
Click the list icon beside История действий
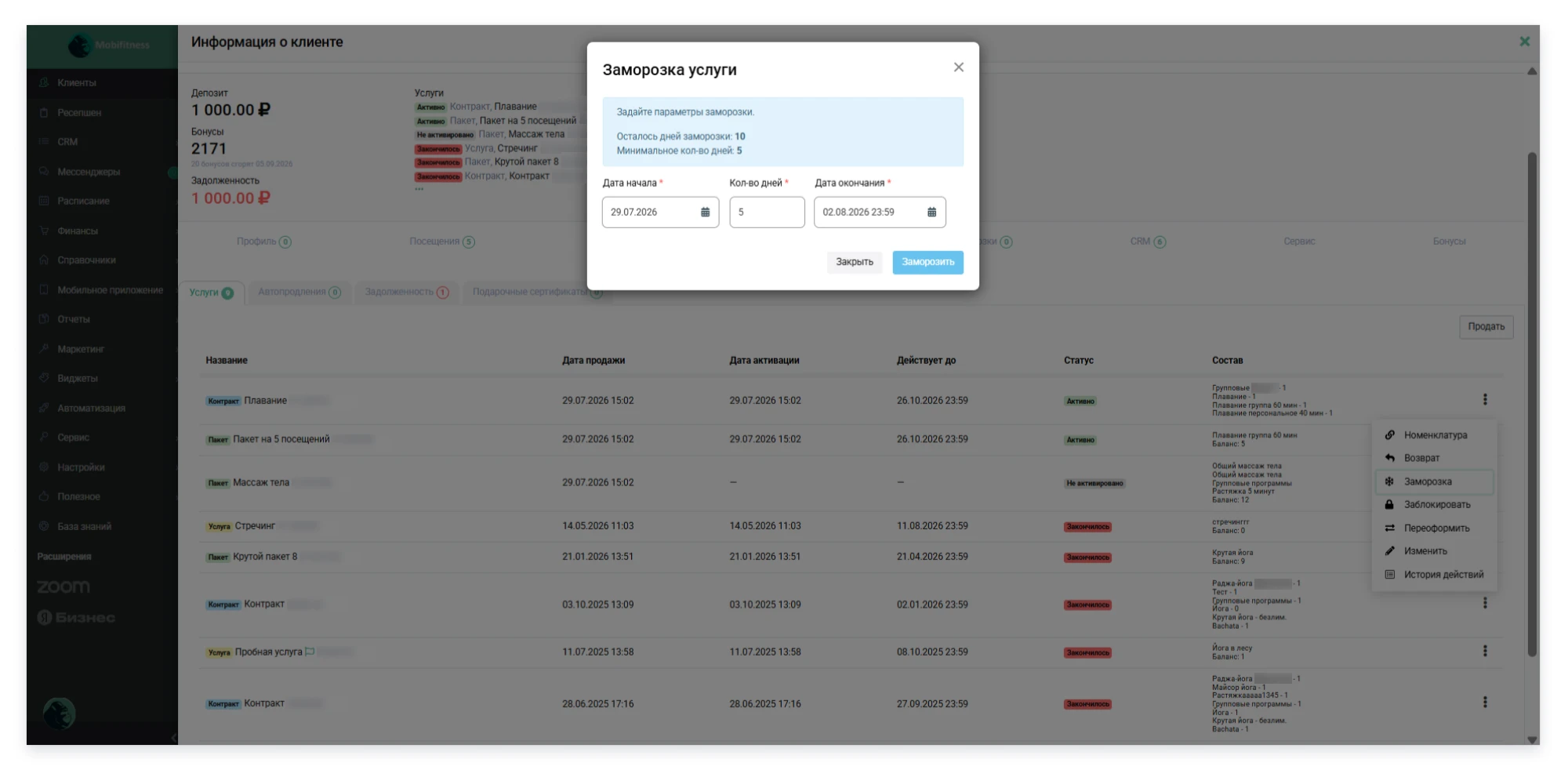1389,575
